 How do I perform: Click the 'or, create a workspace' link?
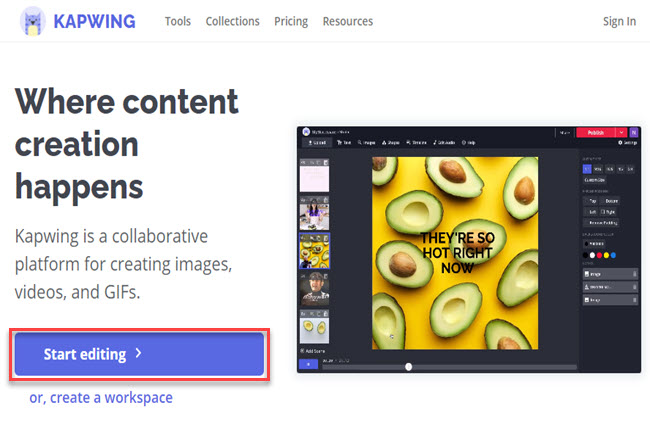click(x=101, y=397)
